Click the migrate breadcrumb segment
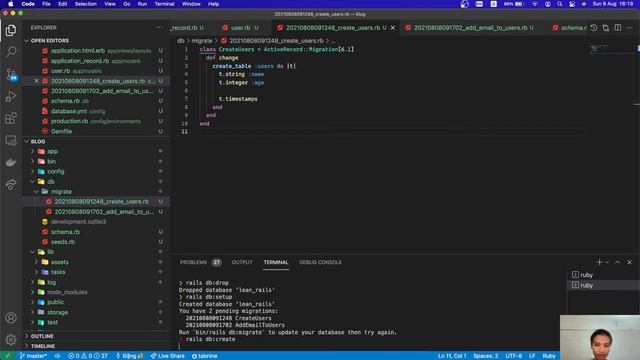 tap(202, 41)
